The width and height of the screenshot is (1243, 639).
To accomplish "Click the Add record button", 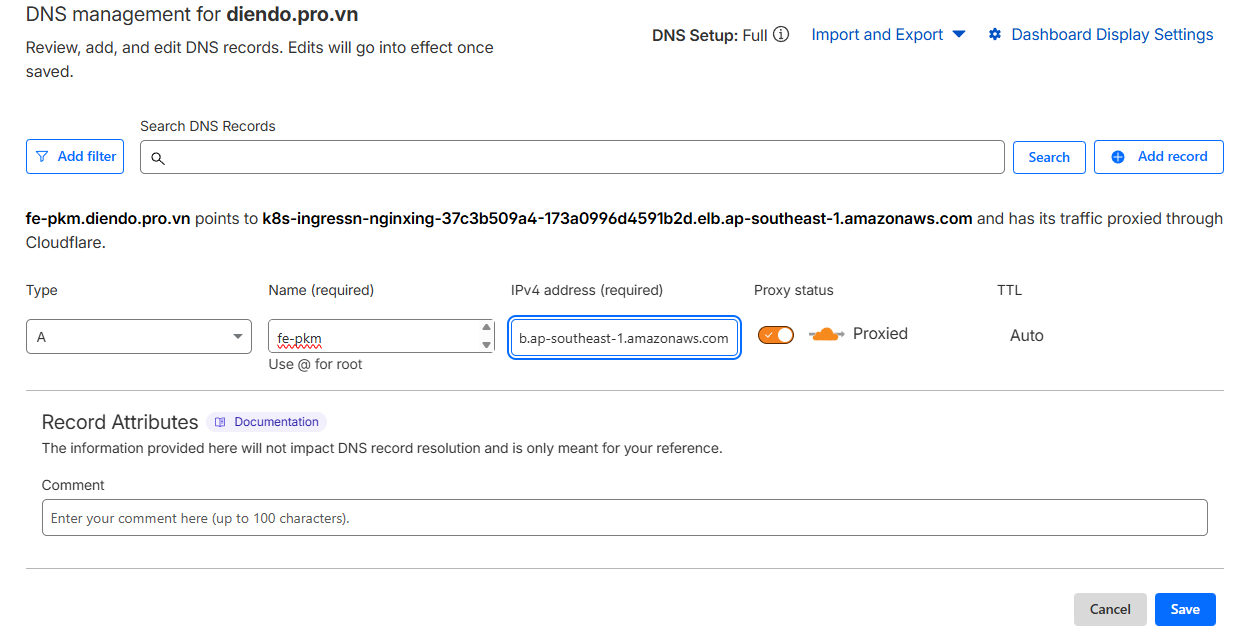I will (1158, 156).
